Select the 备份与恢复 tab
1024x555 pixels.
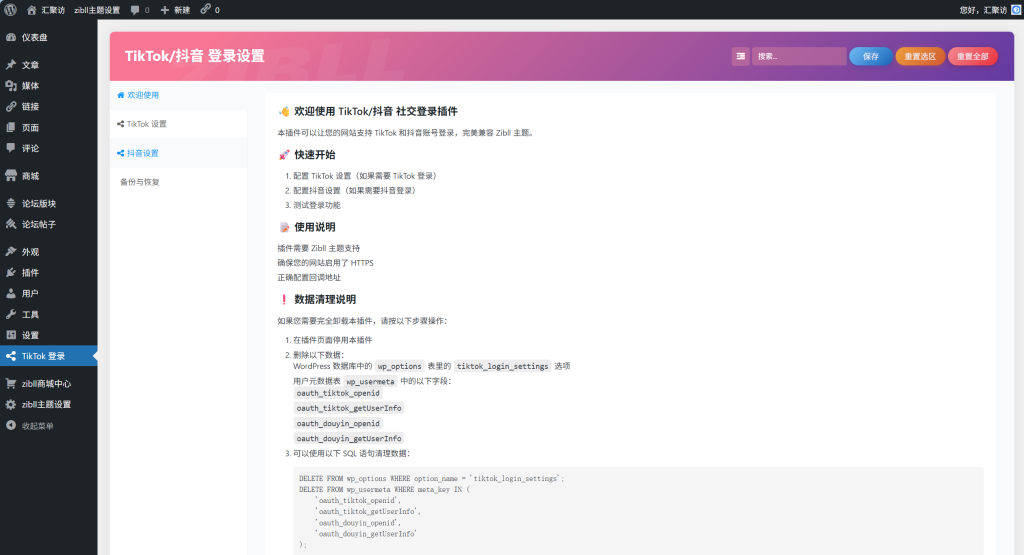178,182
